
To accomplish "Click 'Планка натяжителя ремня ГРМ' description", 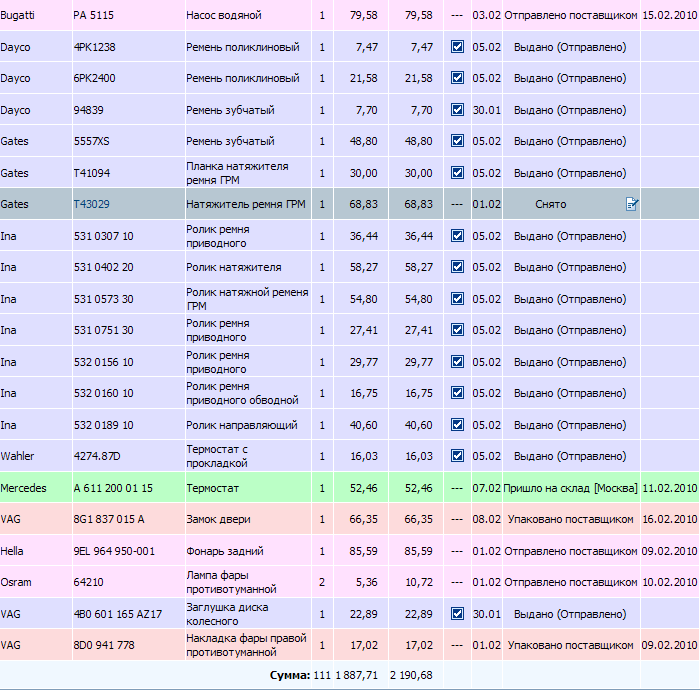I will click(x=237, y=173).
